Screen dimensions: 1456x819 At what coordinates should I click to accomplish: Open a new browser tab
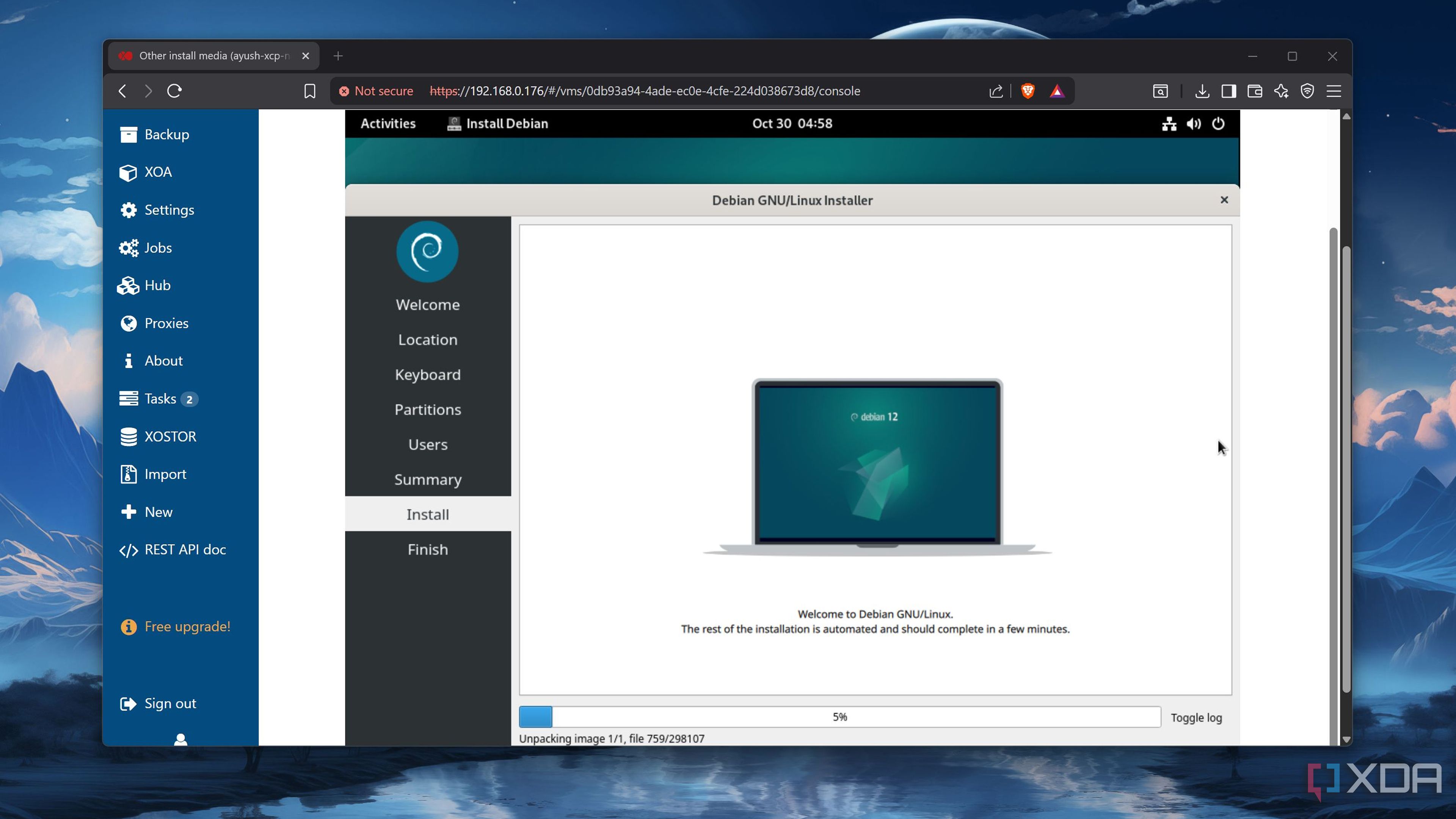338,56
